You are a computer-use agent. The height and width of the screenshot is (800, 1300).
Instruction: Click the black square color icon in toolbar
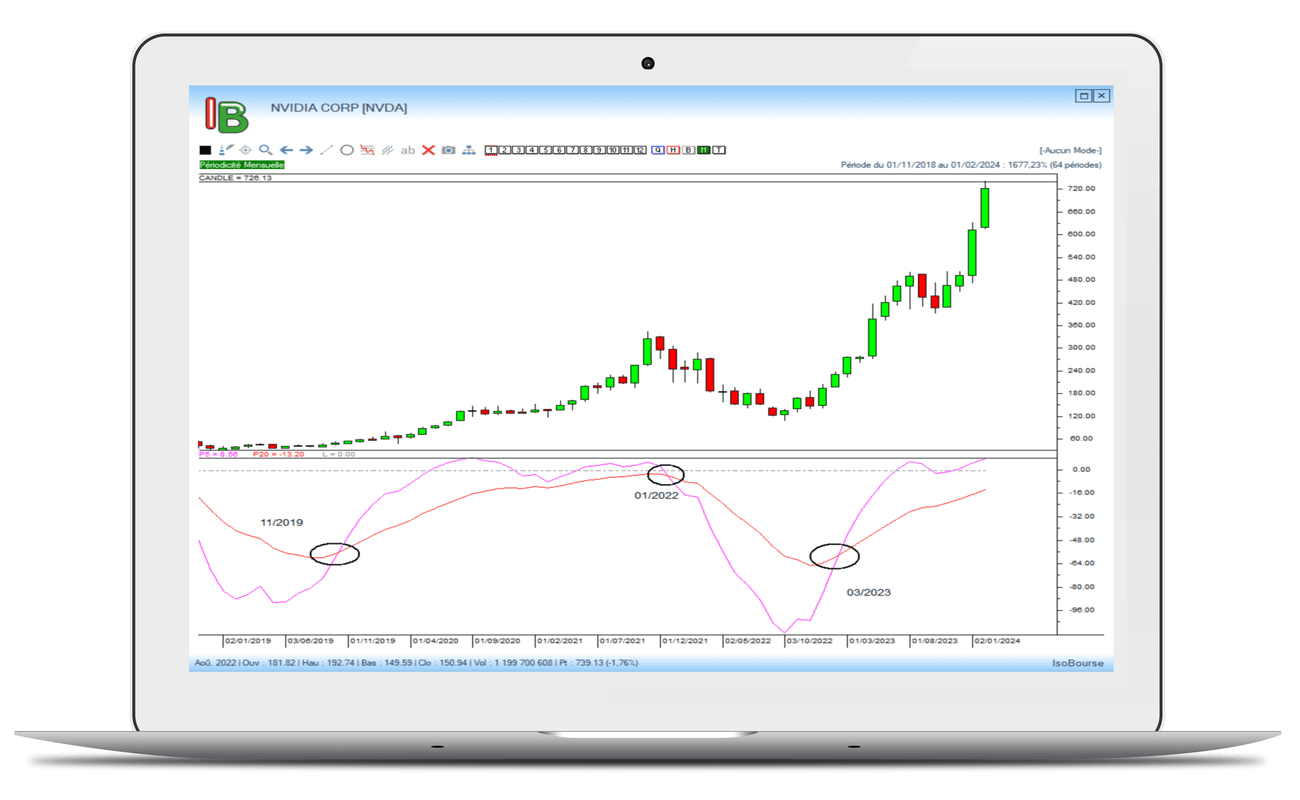[x=205, y=150]
